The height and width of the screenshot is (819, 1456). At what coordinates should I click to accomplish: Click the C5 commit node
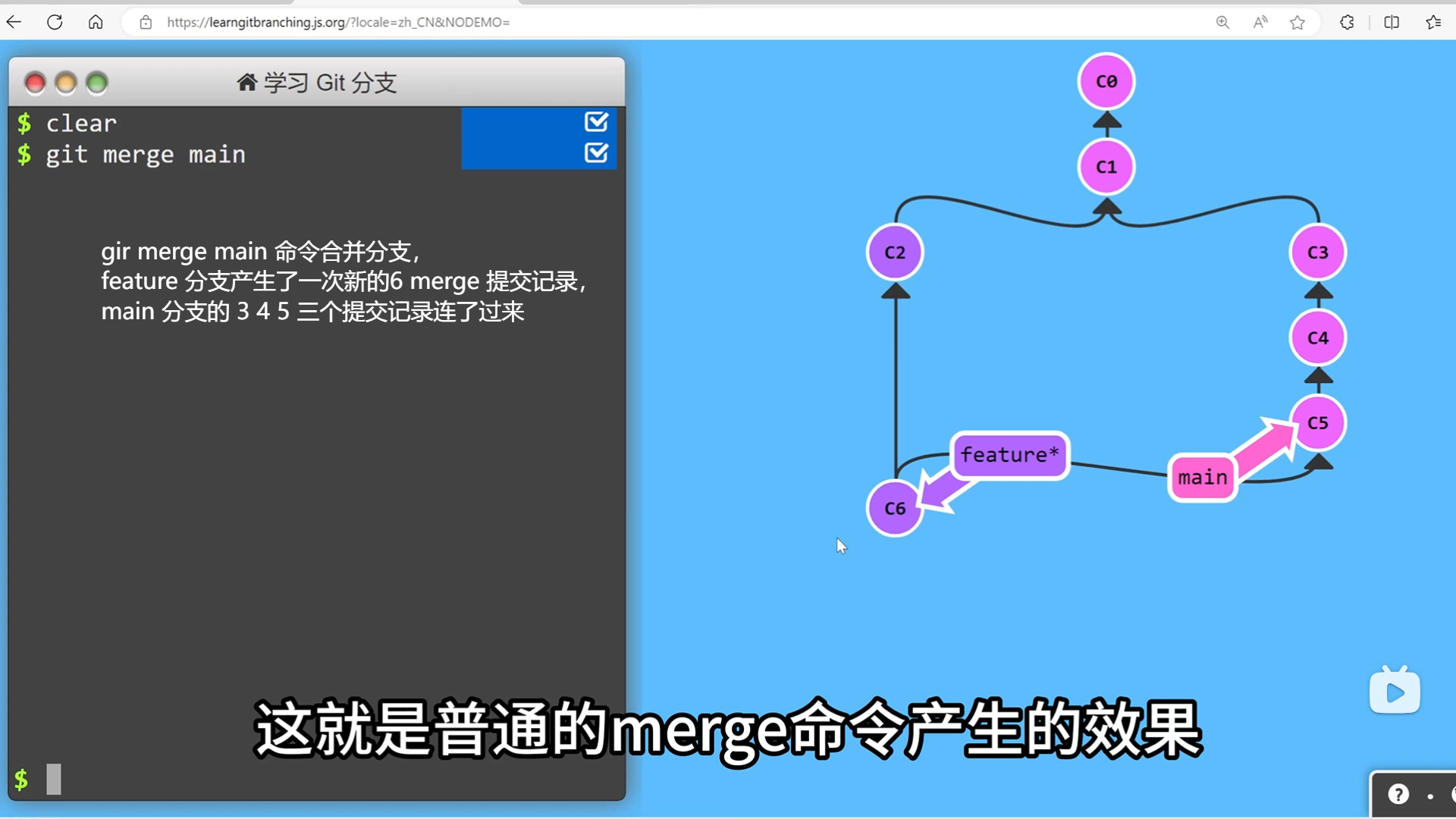coord(1318,422)
